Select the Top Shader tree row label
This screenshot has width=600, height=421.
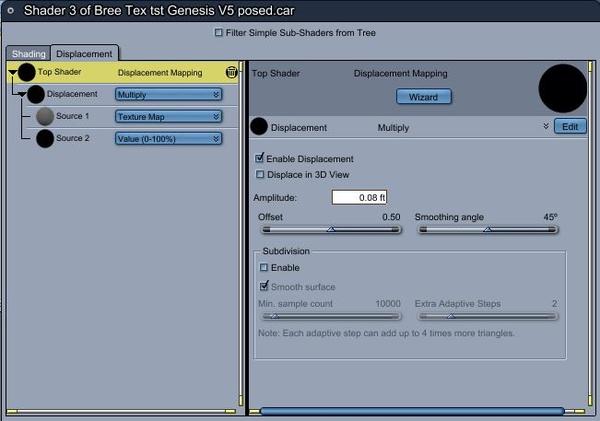pyautogui.click(x=59, y=72)
